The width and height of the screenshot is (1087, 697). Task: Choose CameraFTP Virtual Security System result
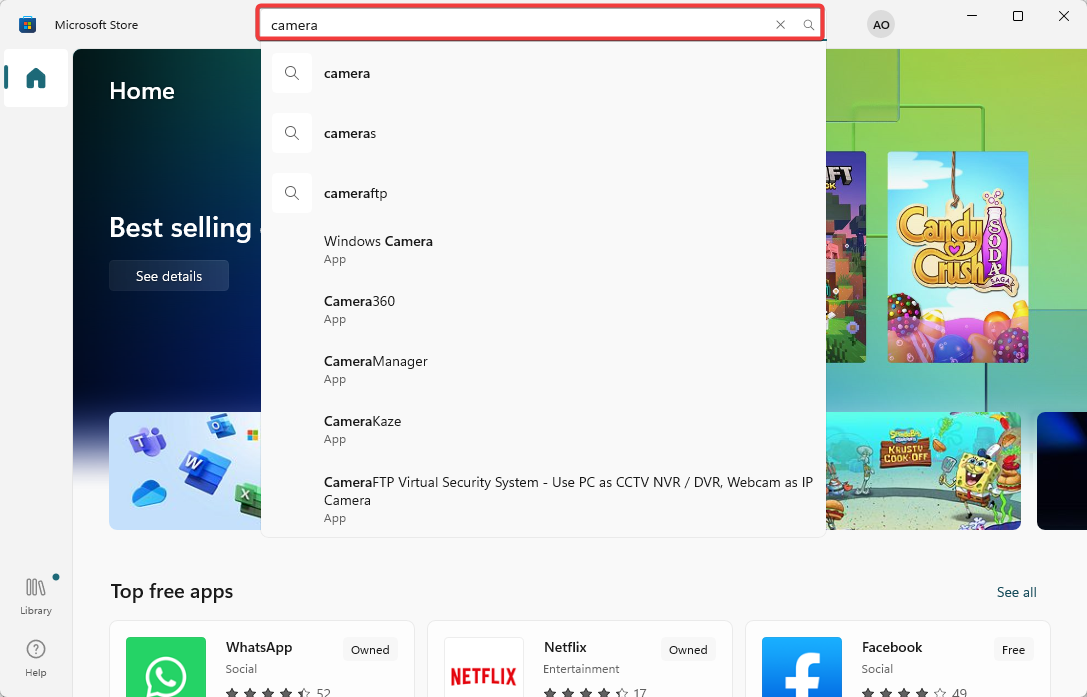pos(544,499)
